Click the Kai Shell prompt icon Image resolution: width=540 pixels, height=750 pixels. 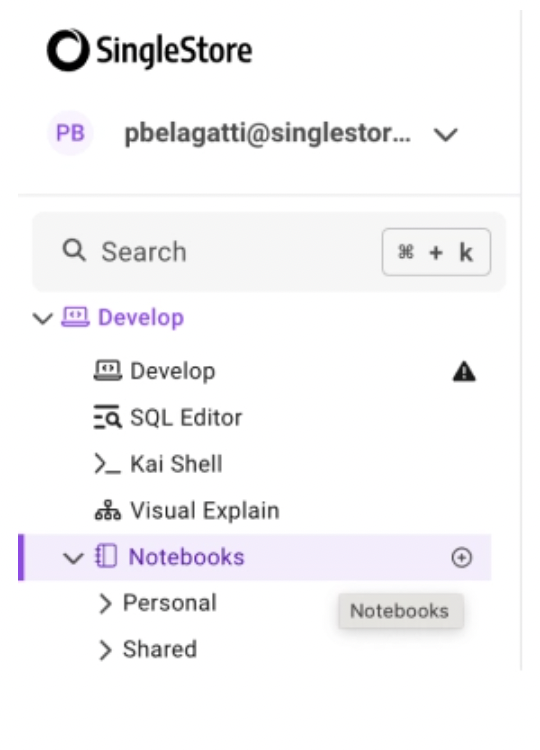108,464
